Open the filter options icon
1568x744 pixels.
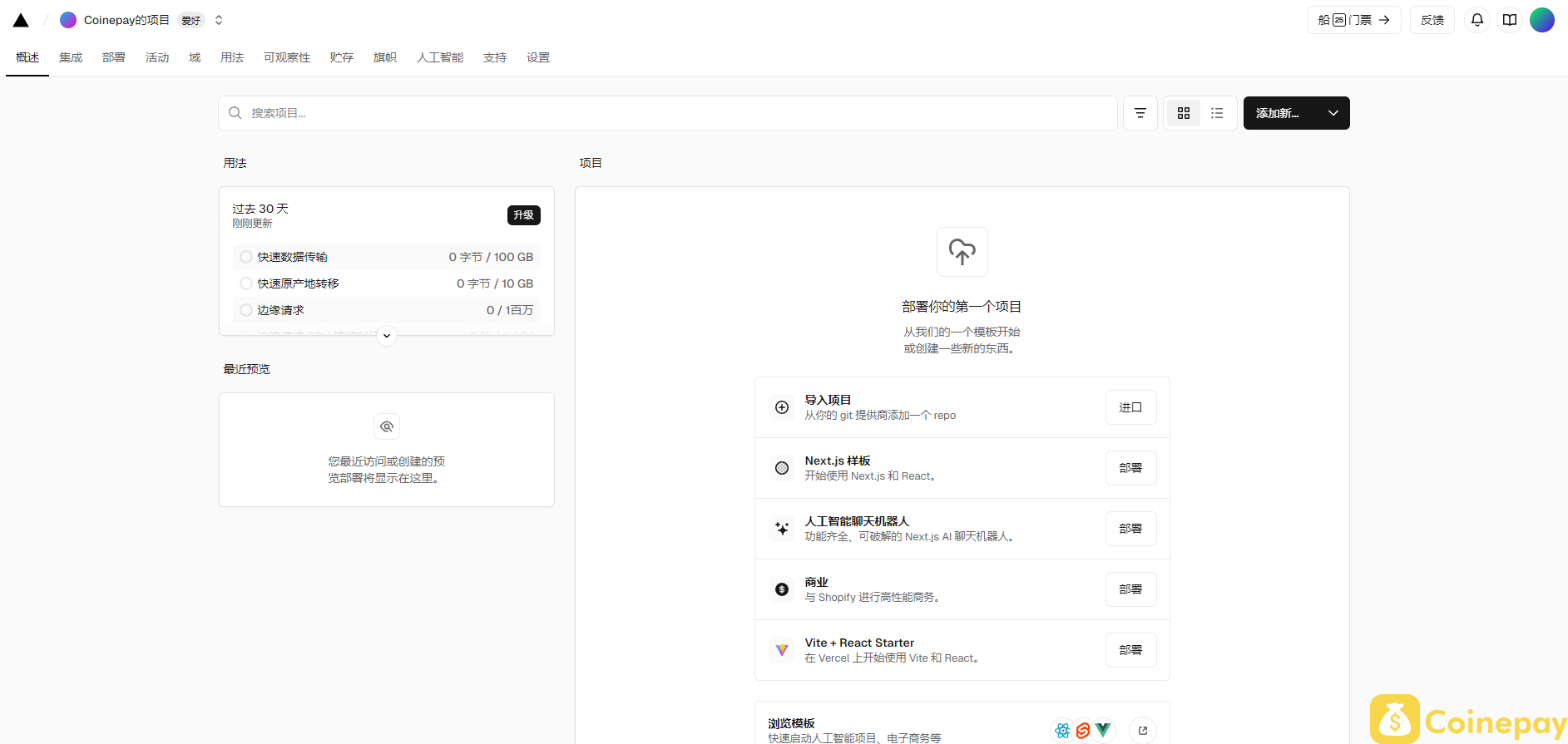(1140, 113)
